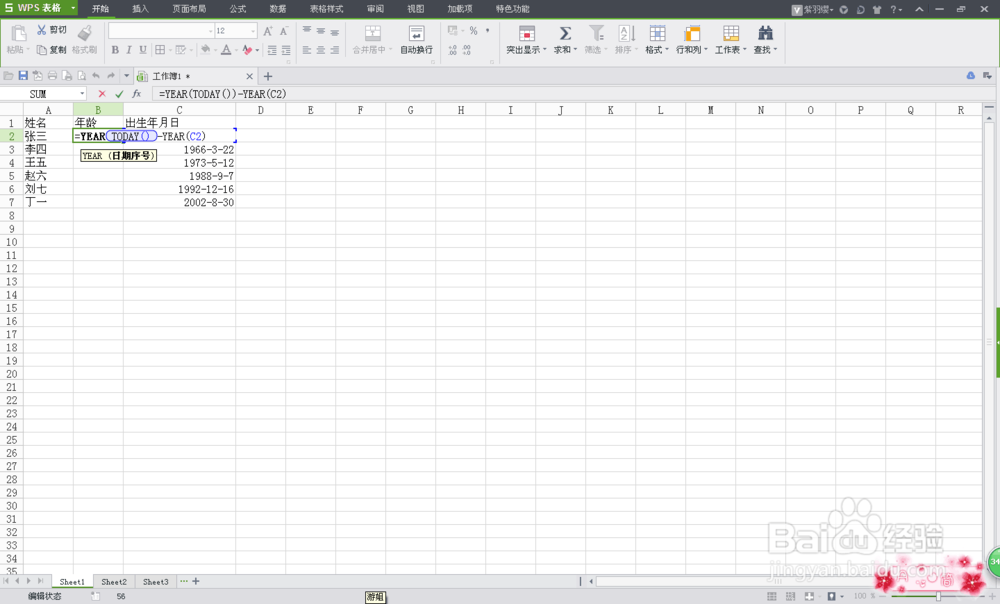
Task: Toggle bold formatting
Action: point(115,50)
